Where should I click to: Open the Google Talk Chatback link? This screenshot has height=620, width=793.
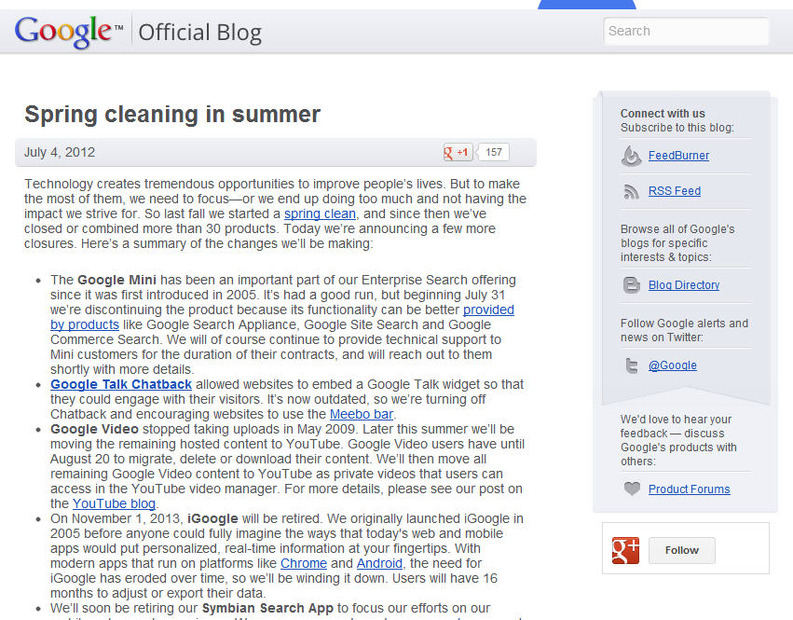click(121, 384)
